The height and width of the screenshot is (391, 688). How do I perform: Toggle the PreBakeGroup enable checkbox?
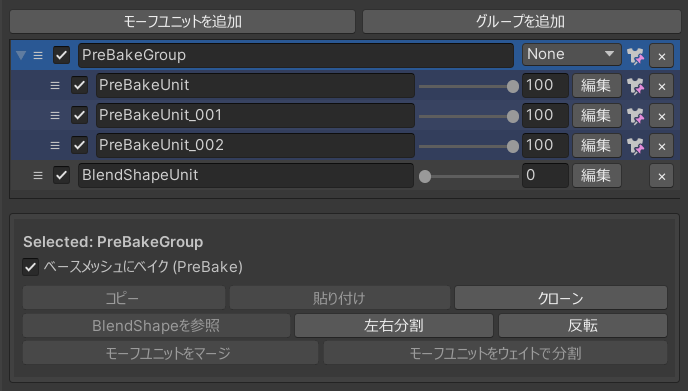(x=61, y=55)
